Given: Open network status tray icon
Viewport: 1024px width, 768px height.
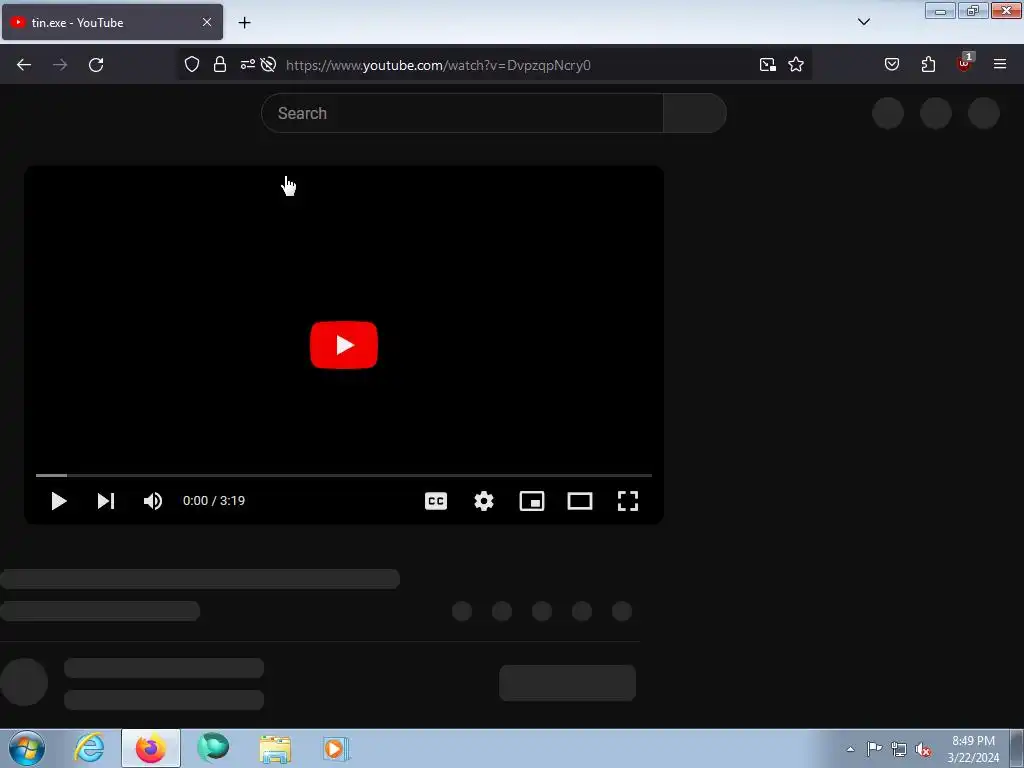Looking at the screenshot, I should point(899,749).
